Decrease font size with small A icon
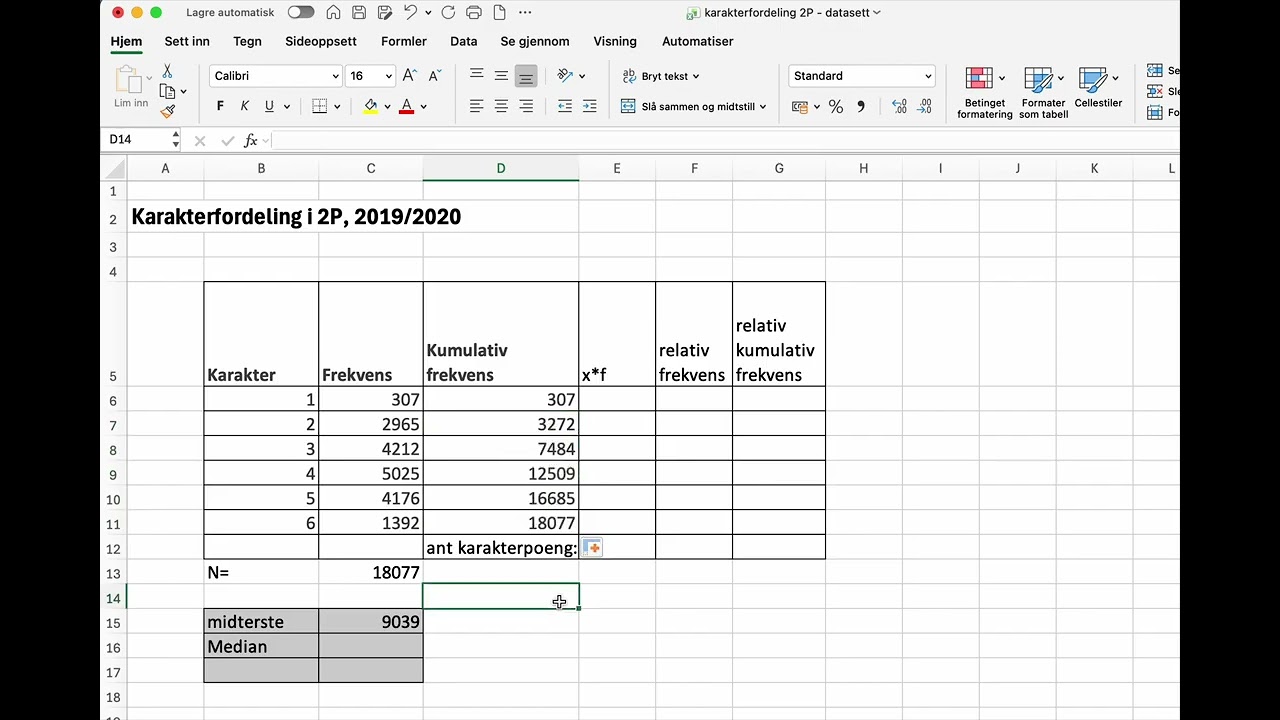This screenshot has width=1280, height=720. click(434, 76)
